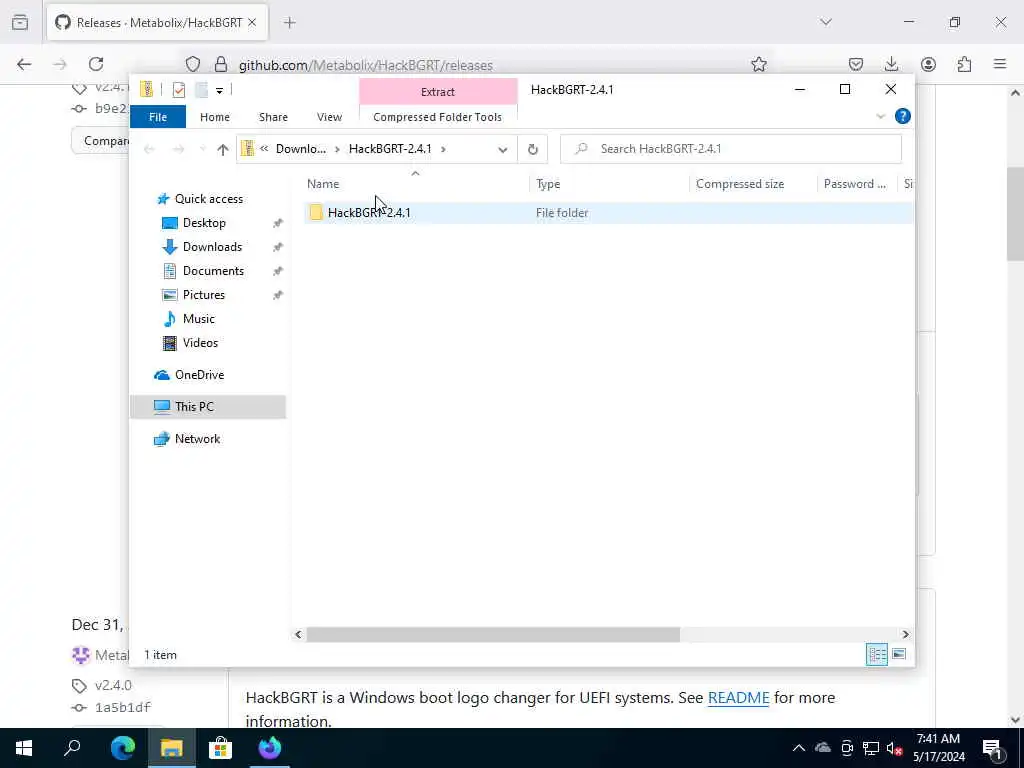Image resolution: width=1024 pixels, height=768 pixels.
Task: Open the v2.4.0 tag link on GitHub
Action: [113, 685]
